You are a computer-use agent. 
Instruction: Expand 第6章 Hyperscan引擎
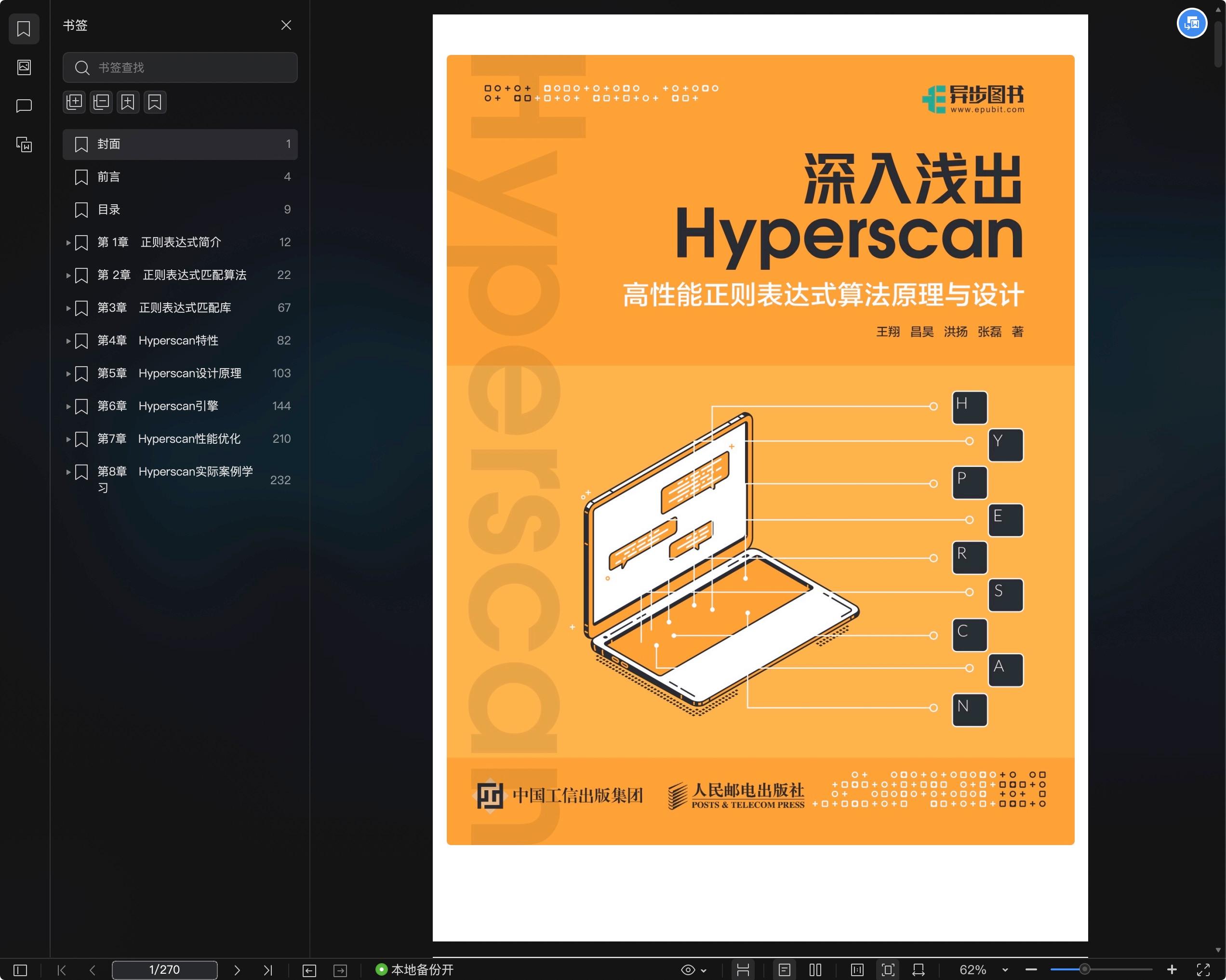[68, 407]
